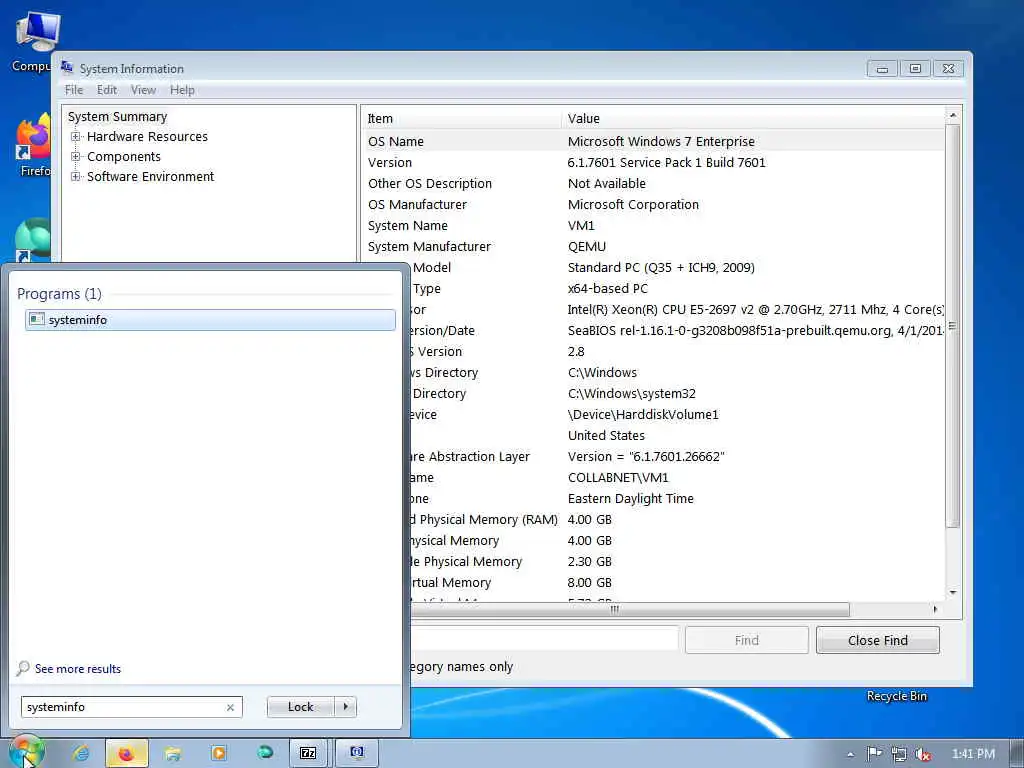Open the Help menu
The height and width of the screenshot is (768, 1024).
[182, 90]
